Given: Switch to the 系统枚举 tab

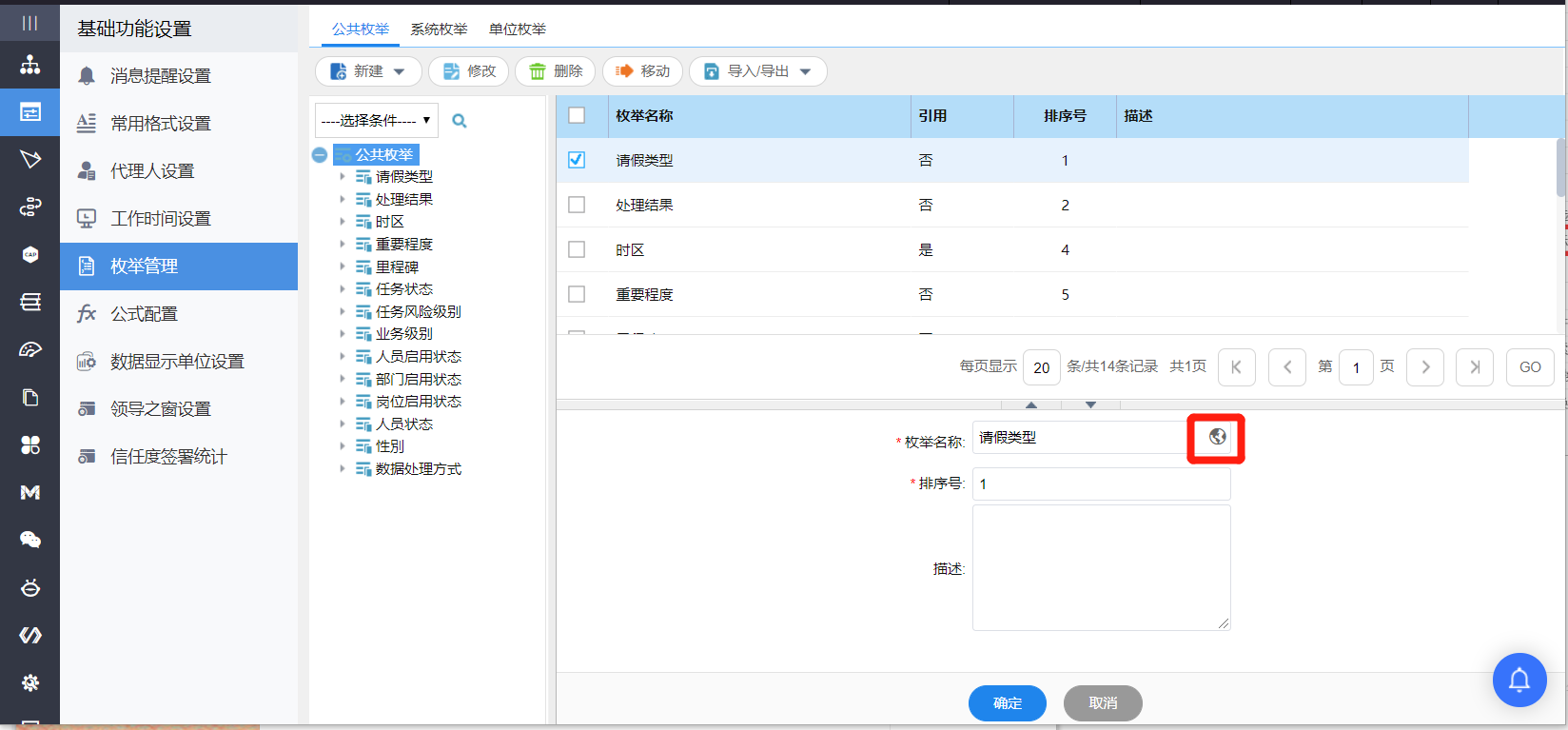Looking at the screenshot, I should 439,30.
